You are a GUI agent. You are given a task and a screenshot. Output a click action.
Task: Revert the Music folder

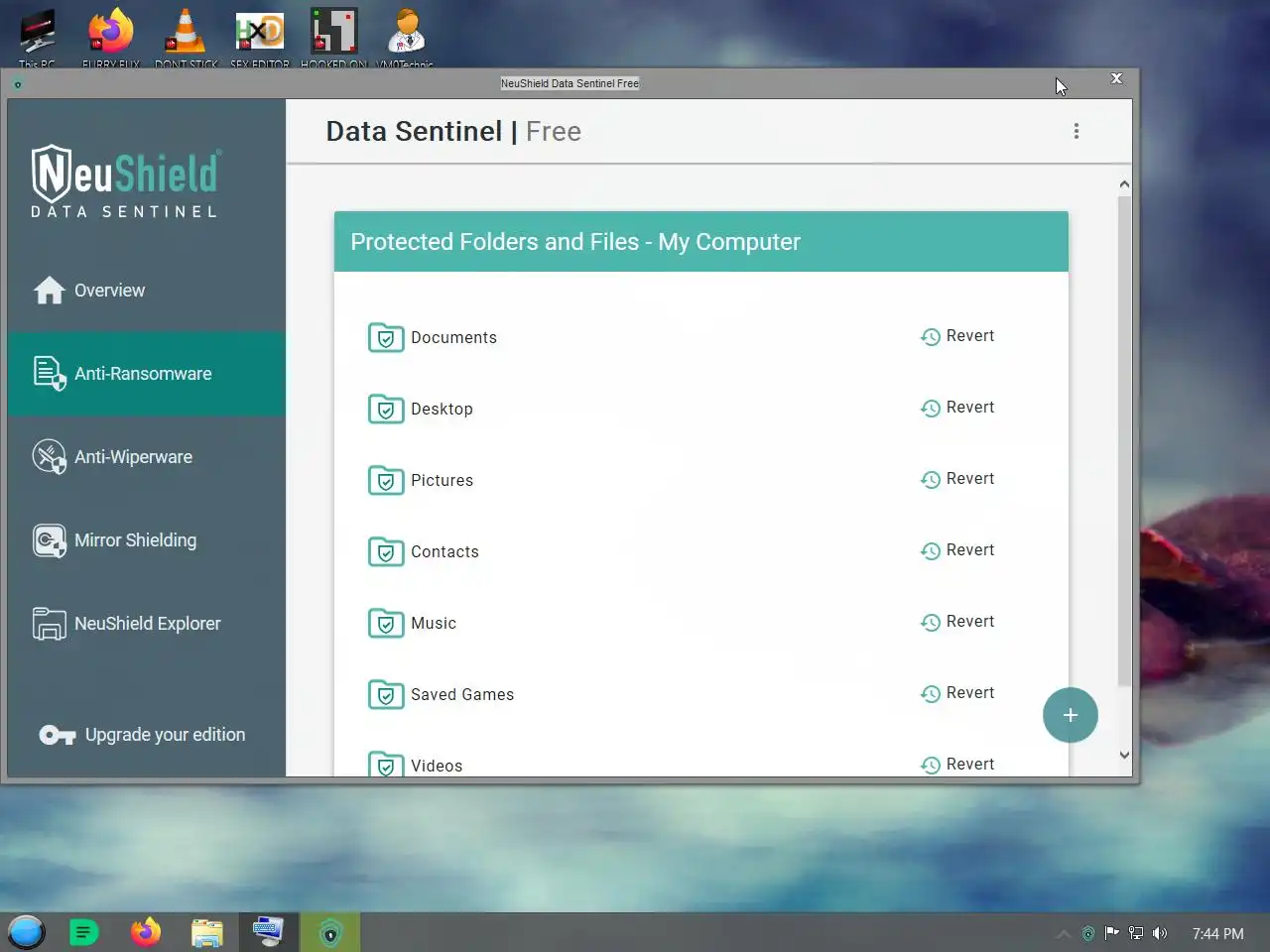click(957, 622)
